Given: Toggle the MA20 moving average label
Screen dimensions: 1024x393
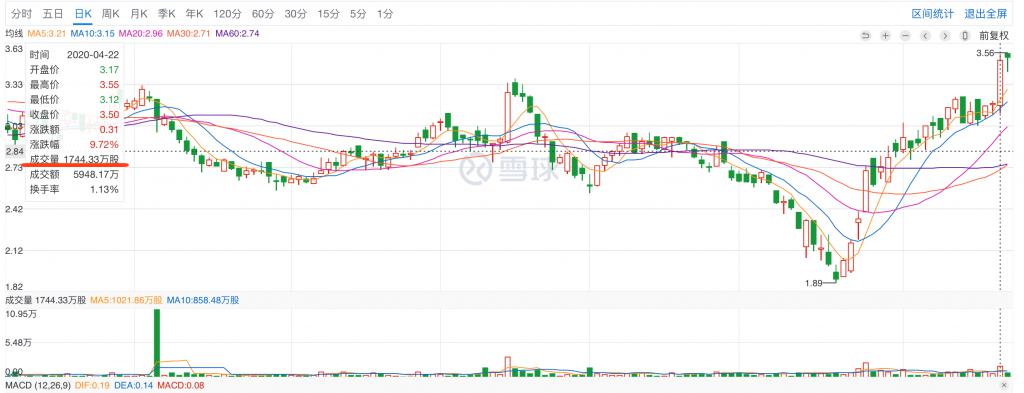Looking at the screenshot, I should tap(141, 33).
